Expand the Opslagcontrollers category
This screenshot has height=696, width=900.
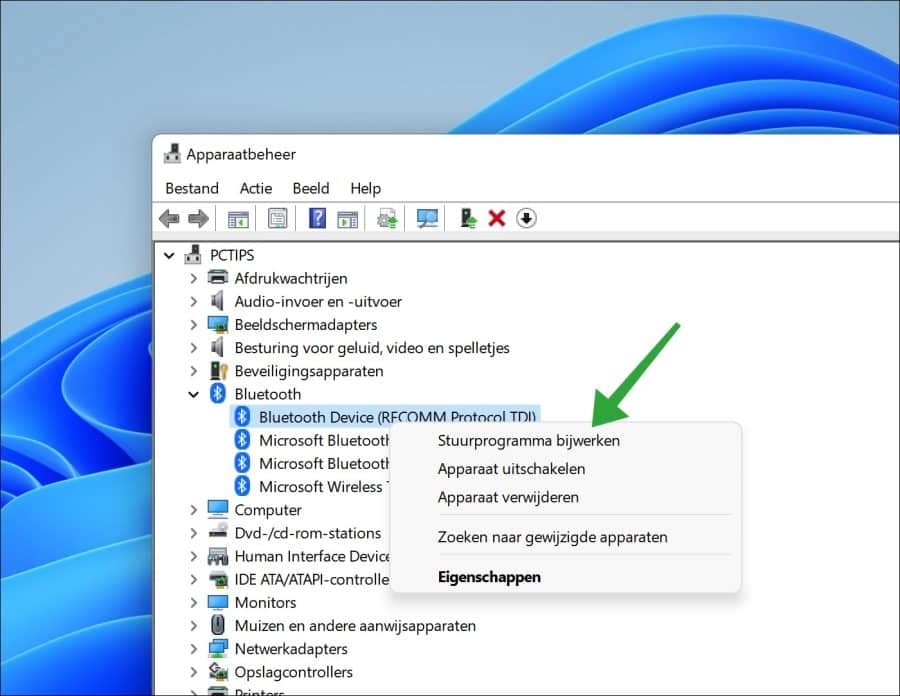coord(193,672)
